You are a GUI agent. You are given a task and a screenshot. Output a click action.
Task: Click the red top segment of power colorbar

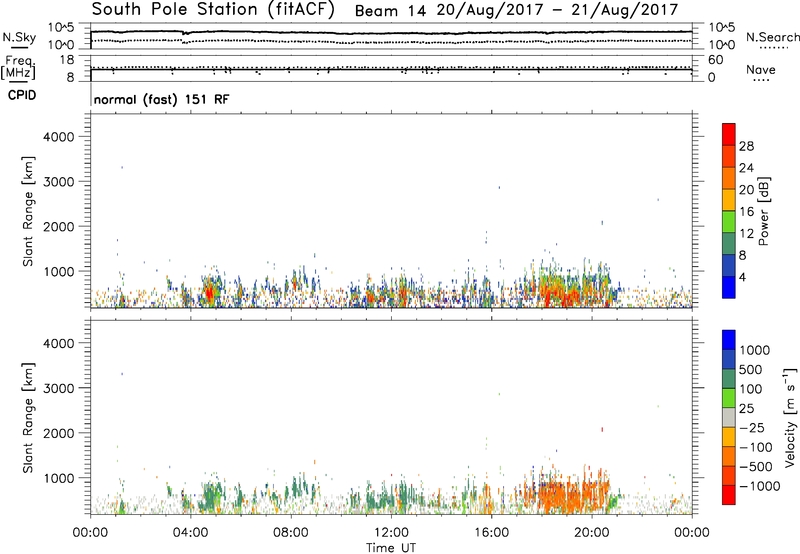click(x=729, y=134)
